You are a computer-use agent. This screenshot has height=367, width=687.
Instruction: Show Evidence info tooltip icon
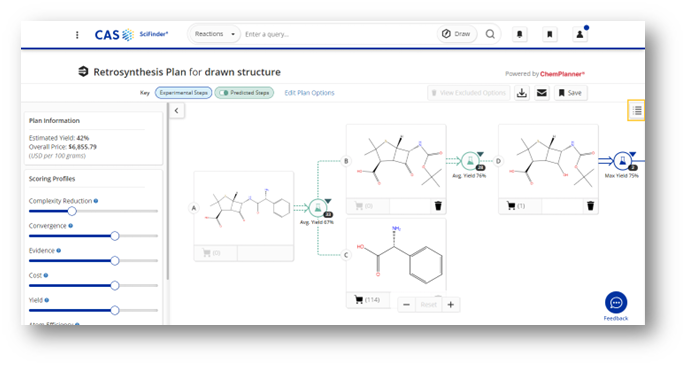coord(59,251)
